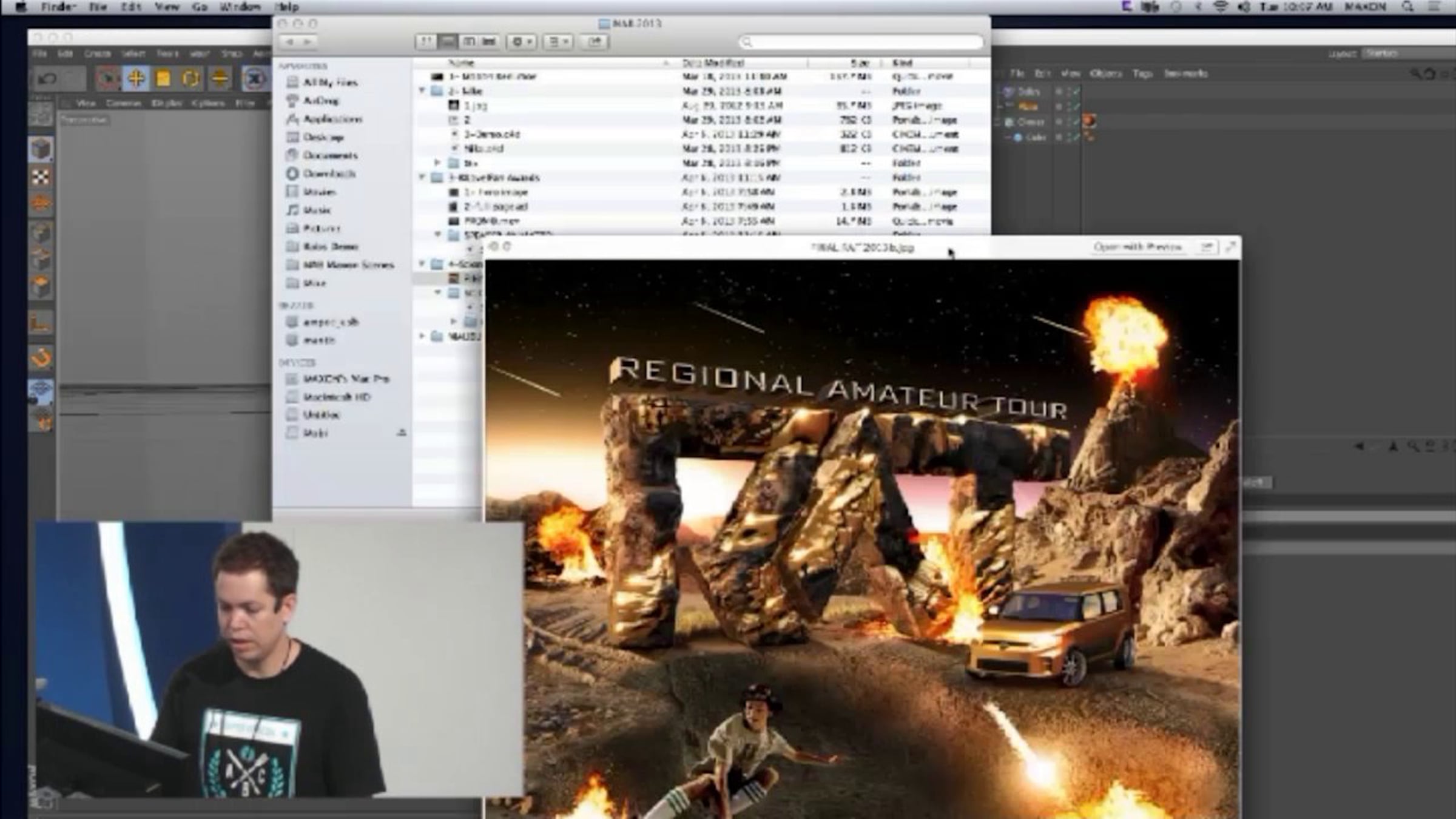Click the Finder Share toolbar button
Image resolution: width=1456 pixels, height=819 pixels.
(595, 41)
